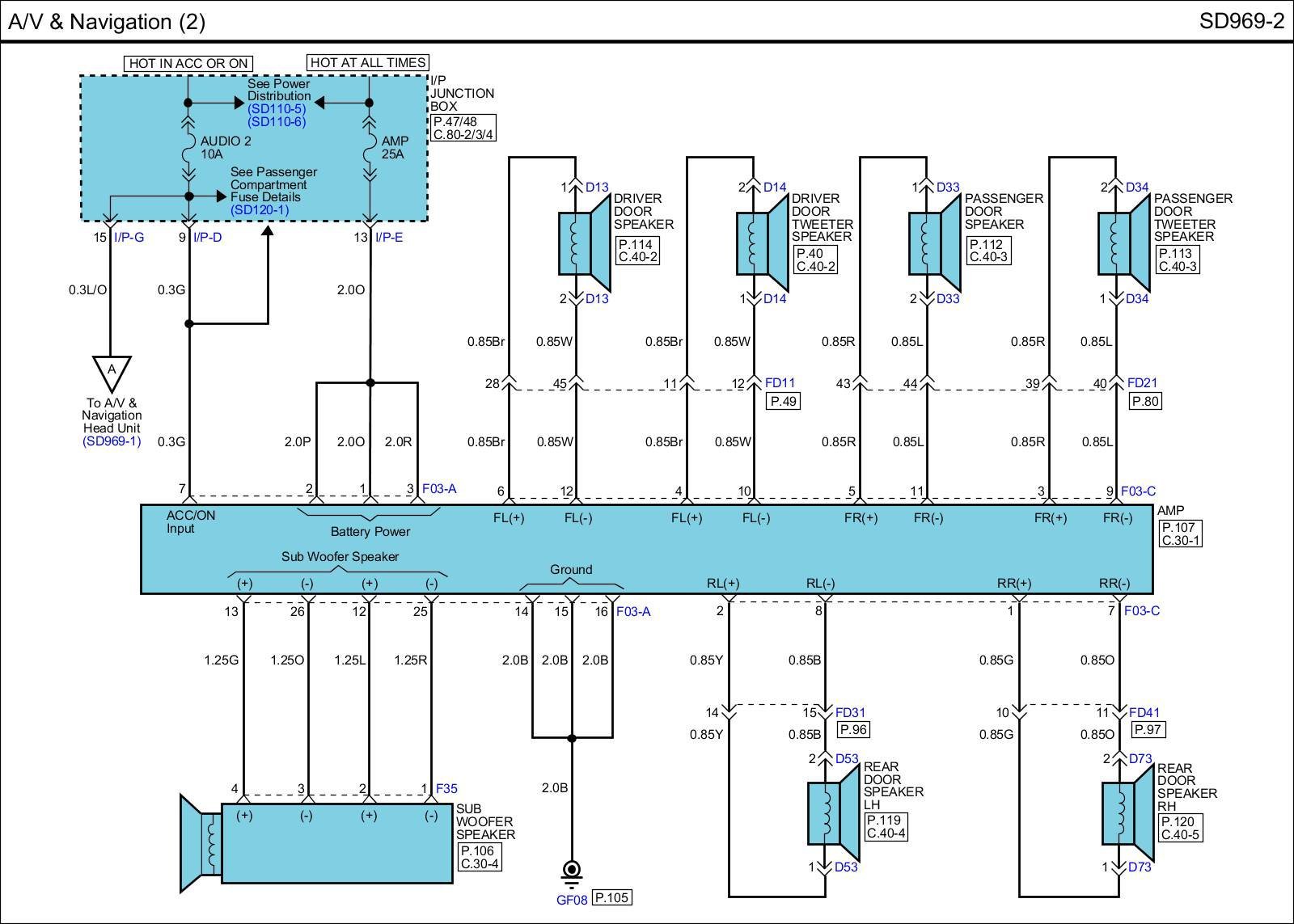Click the RL(+) terminal label
This screenshot has height=924, width=1294.
click(x=723, y=583)
